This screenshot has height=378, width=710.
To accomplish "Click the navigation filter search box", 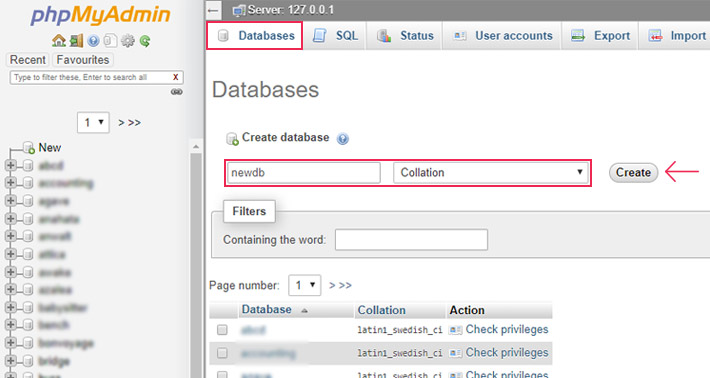I will (96, 77).
